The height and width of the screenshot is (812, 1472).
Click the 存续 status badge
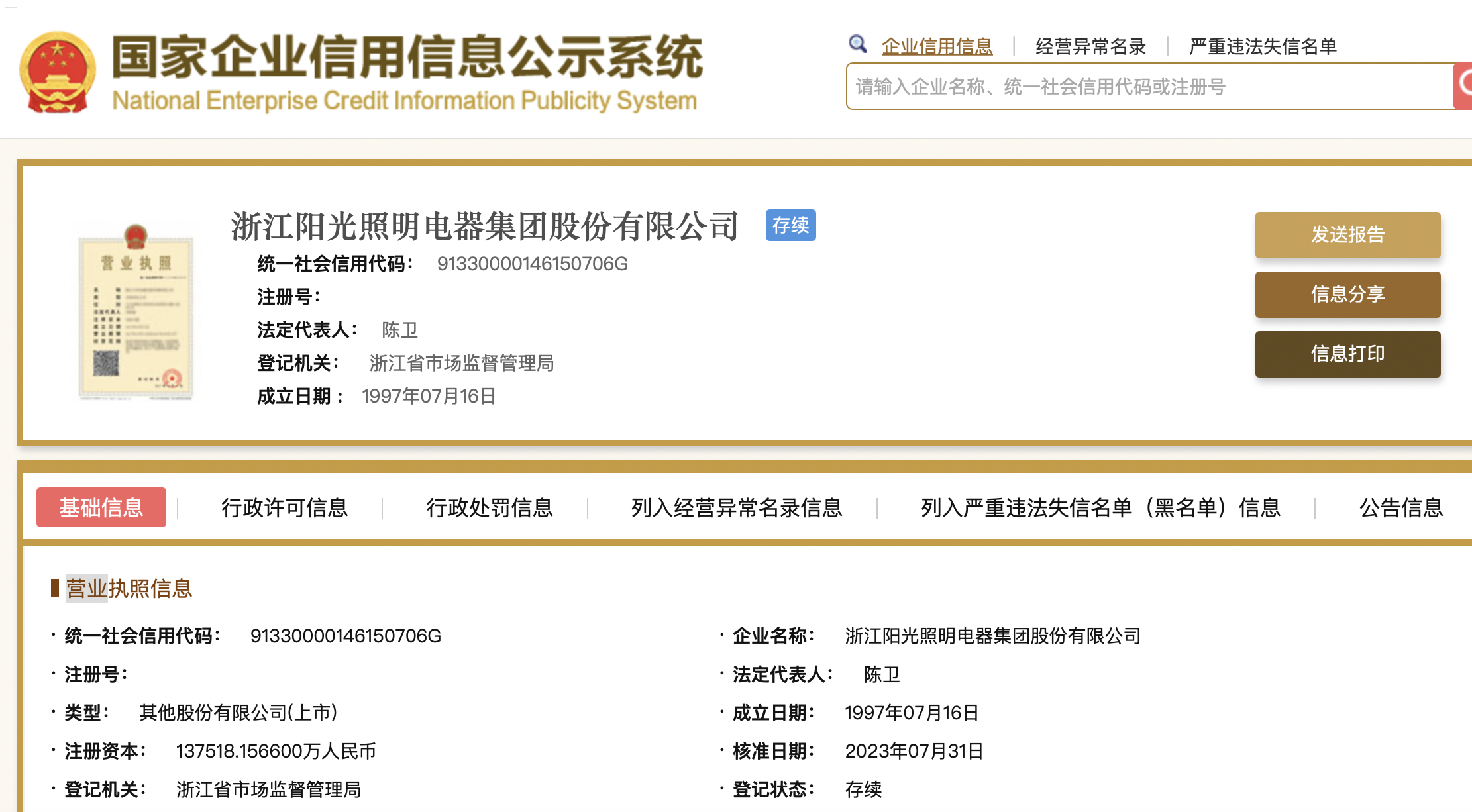point(790,225)
